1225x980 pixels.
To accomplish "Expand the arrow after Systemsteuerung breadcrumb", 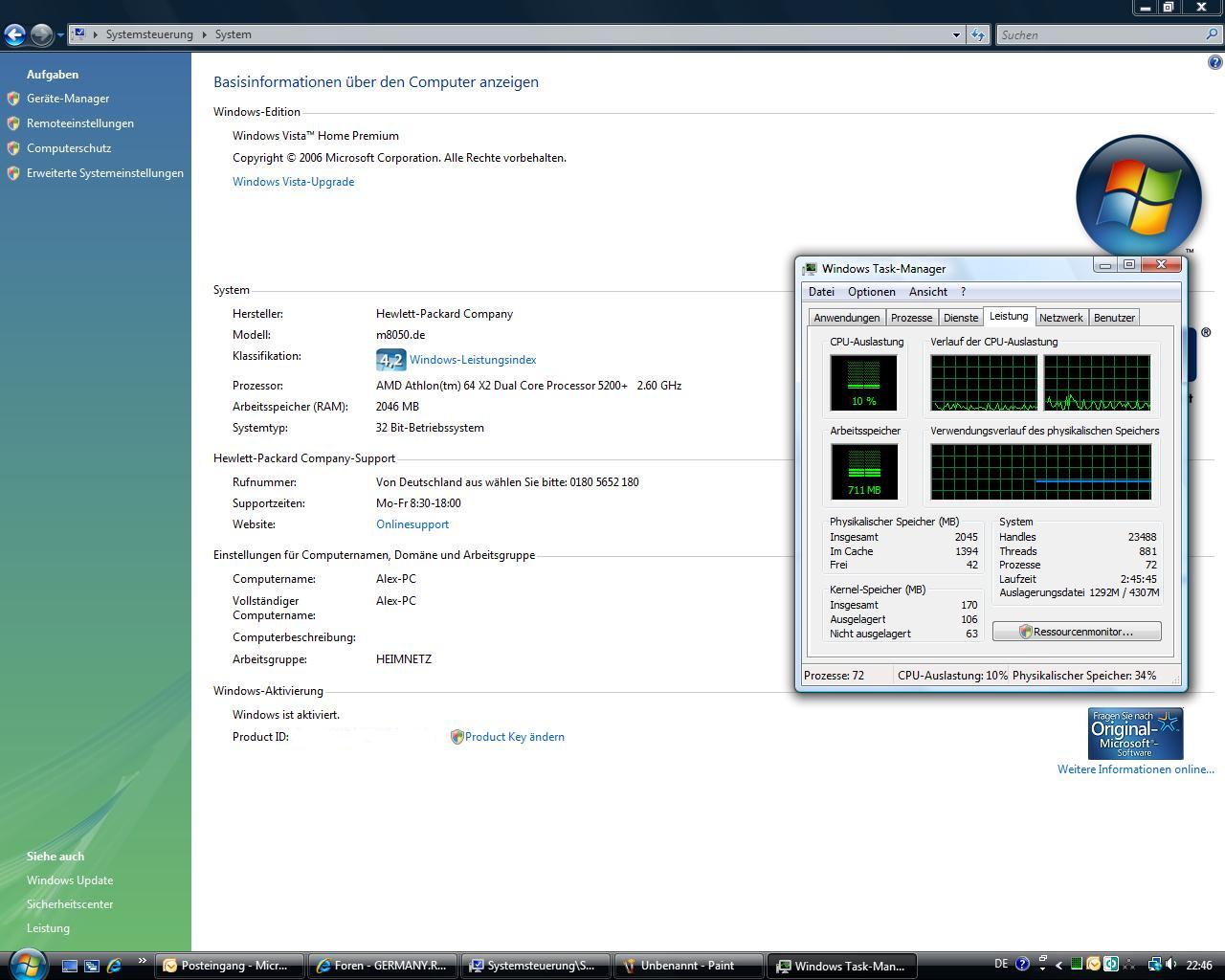I will (x=204, y=34).
